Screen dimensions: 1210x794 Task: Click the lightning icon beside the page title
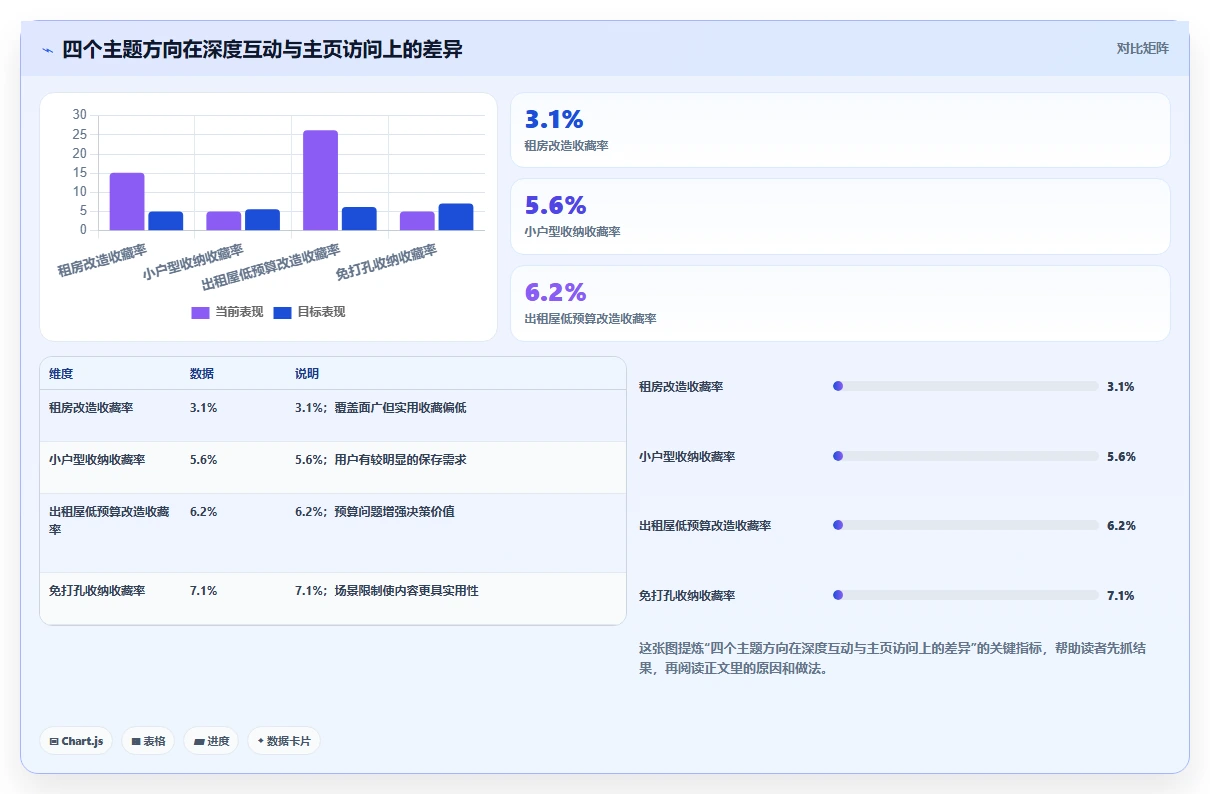click(48, 50)
